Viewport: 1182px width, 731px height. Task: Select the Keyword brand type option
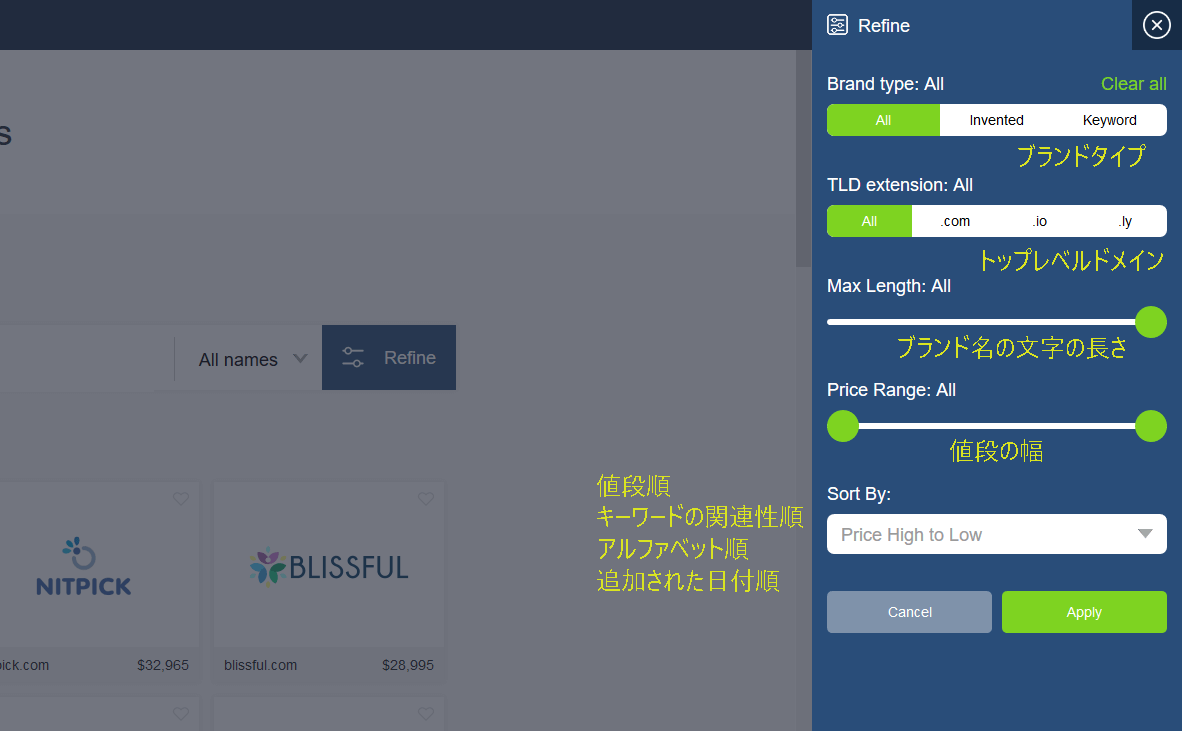pos(1109,120)
